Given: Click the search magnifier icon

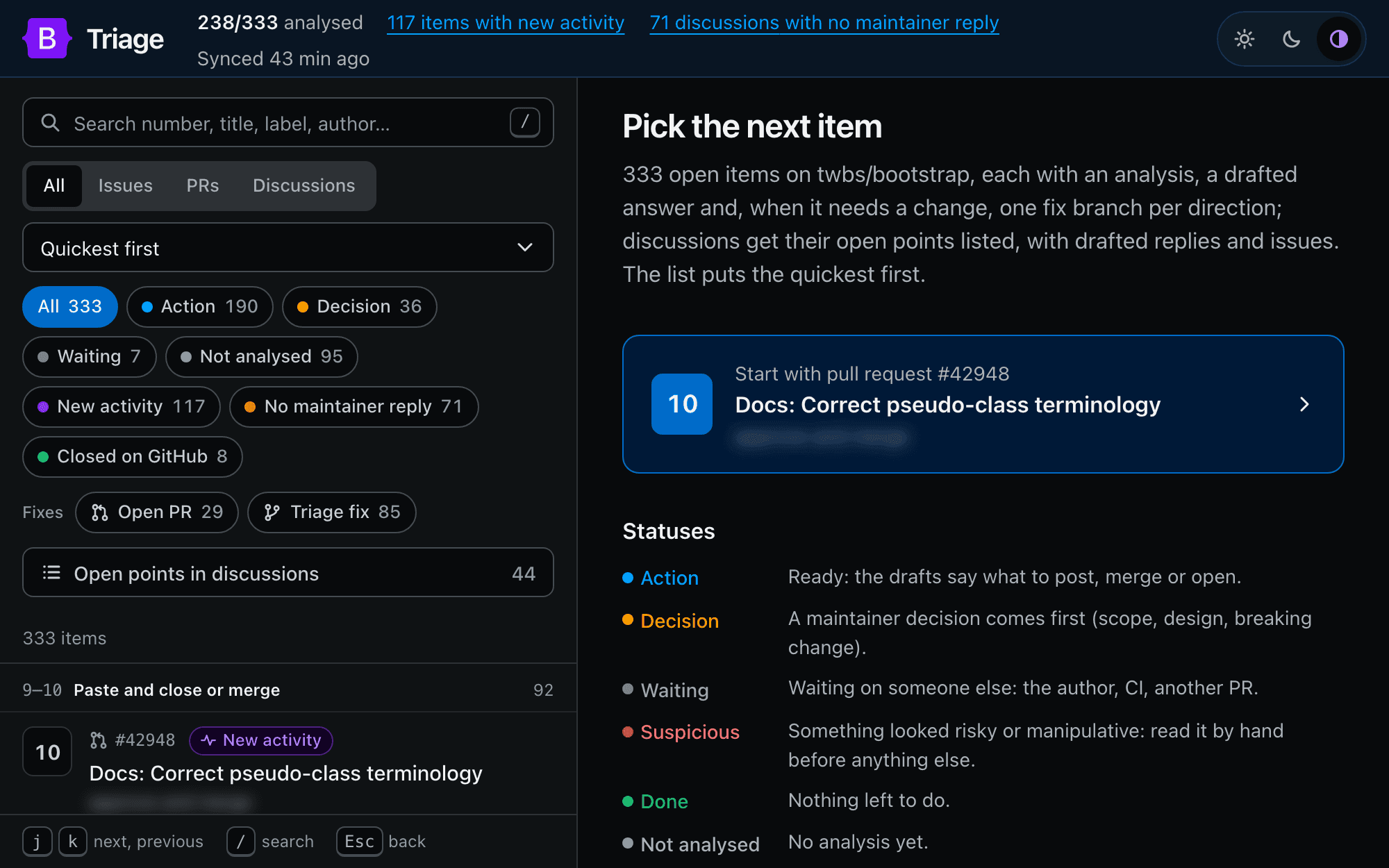Looking at the screenshot, I should pyautogui.click(x=50, y=123).
